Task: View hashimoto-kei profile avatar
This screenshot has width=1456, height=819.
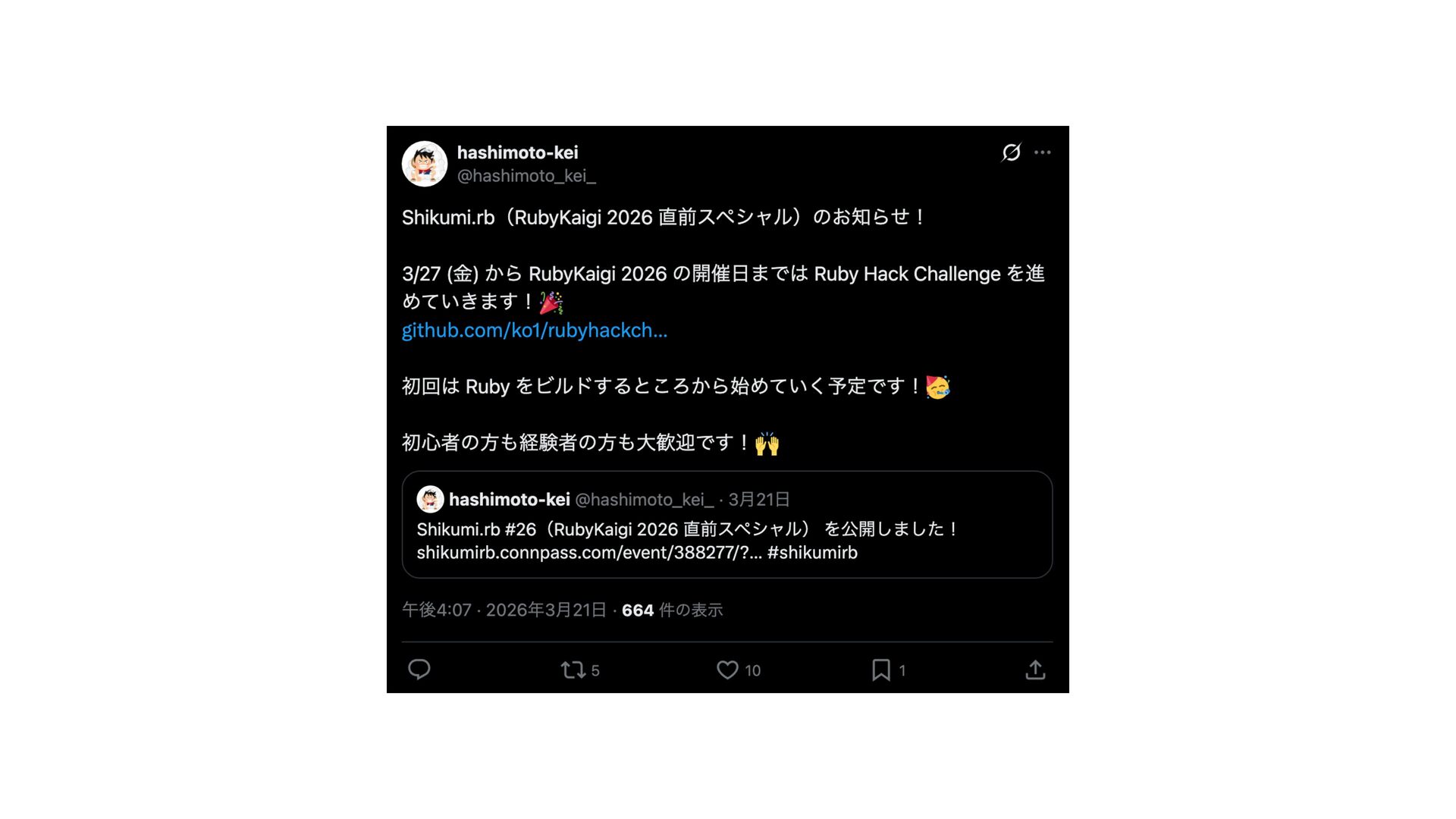Action: (x=425, y=164)
